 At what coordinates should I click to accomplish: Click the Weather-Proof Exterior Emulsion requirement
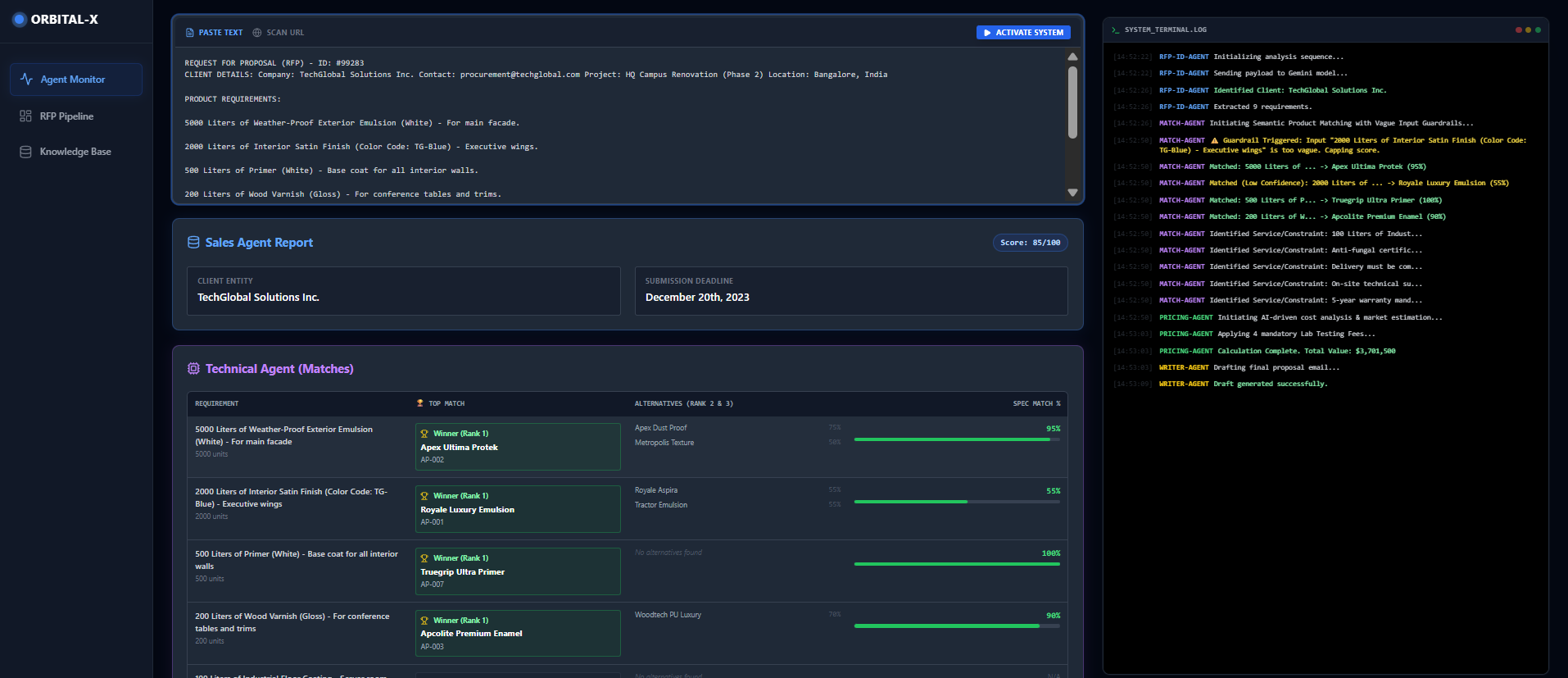click(x=283, y=435)
